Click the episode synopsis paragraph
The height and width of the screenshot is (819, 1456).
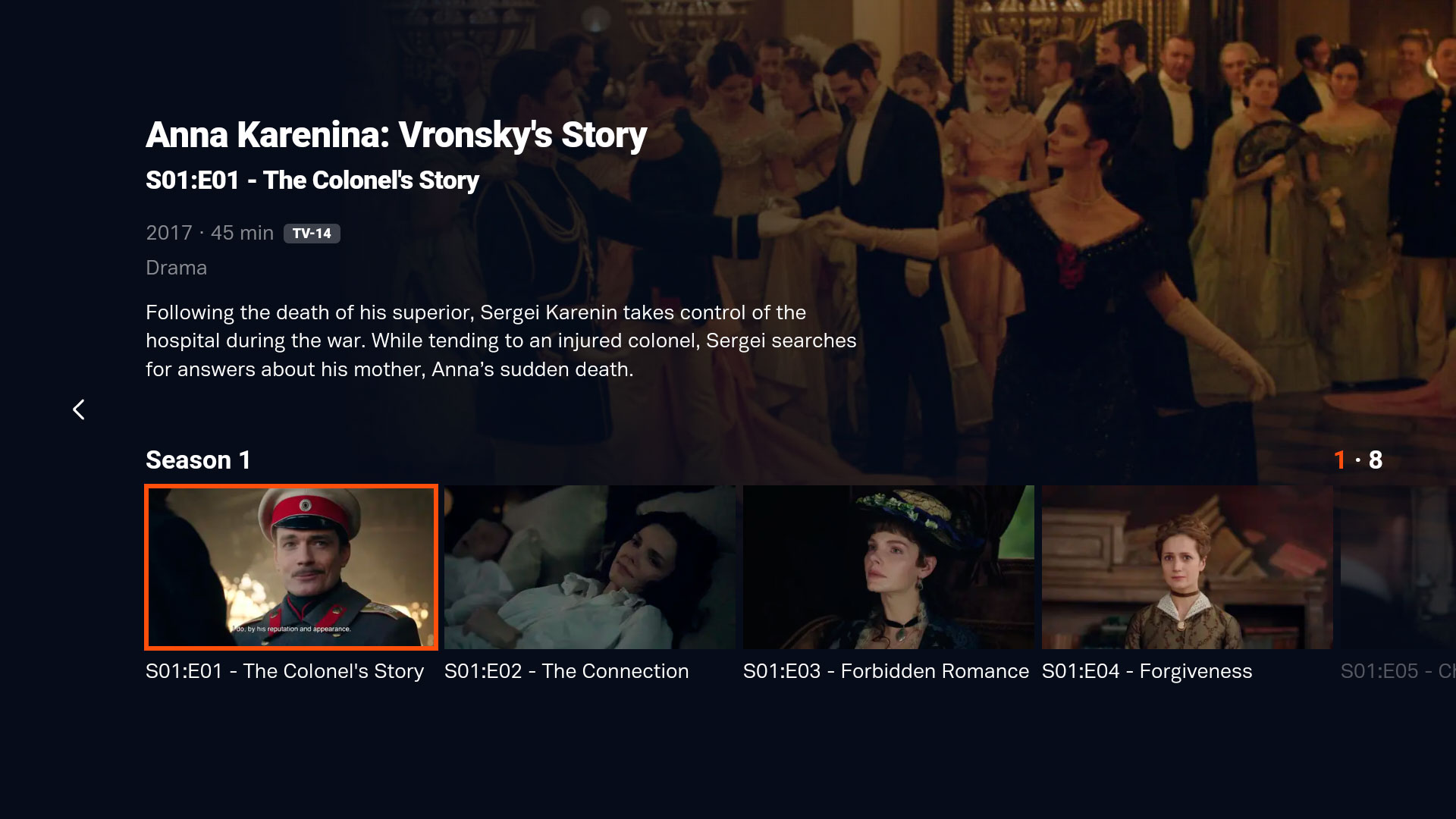tap(501, 340)
